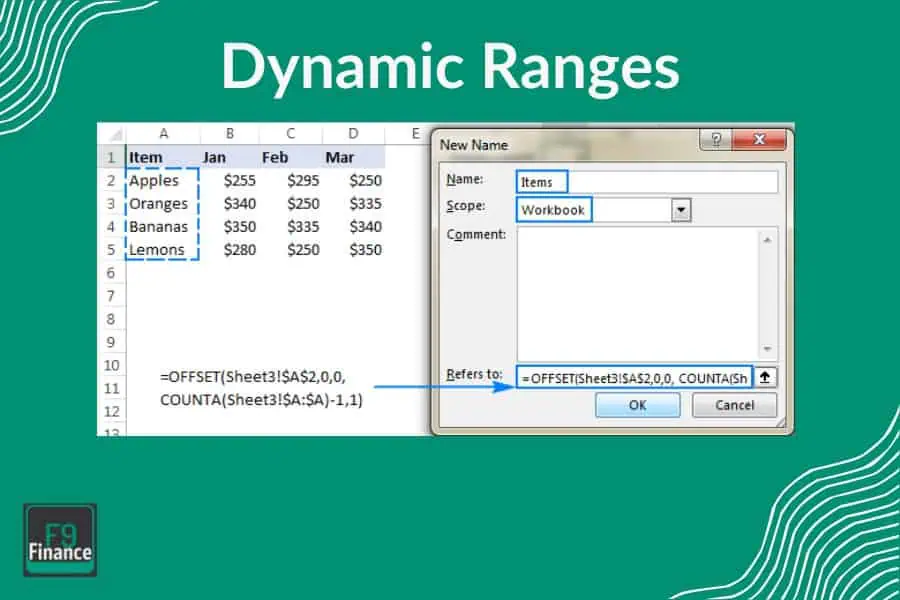This screenshot has height=600, width=900.
Task: Close the New Name dialog
Action: [x=761, y=141]
